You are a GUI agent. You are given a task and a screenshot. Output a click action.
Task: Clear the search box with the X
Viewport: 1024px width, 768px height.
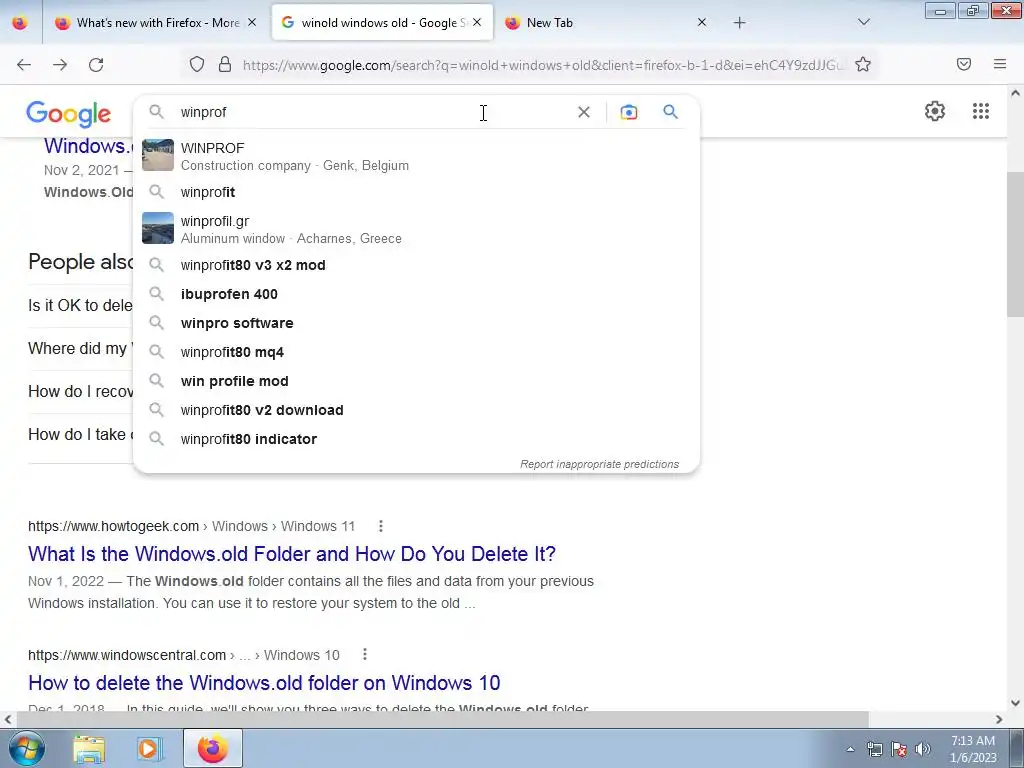584,112
